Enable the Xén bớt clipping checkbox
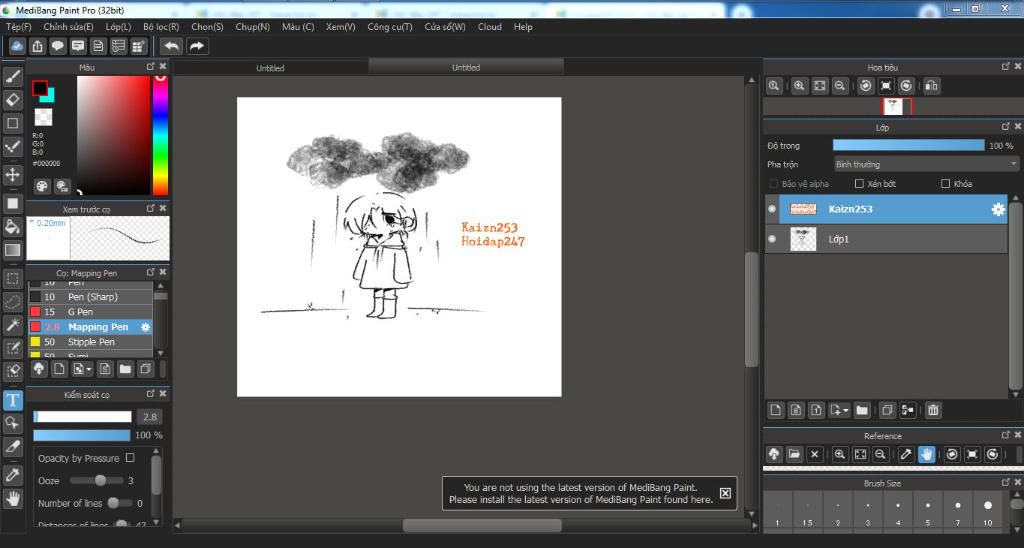The width and height of the screenshot is (1024, 548). click(859, 184)
